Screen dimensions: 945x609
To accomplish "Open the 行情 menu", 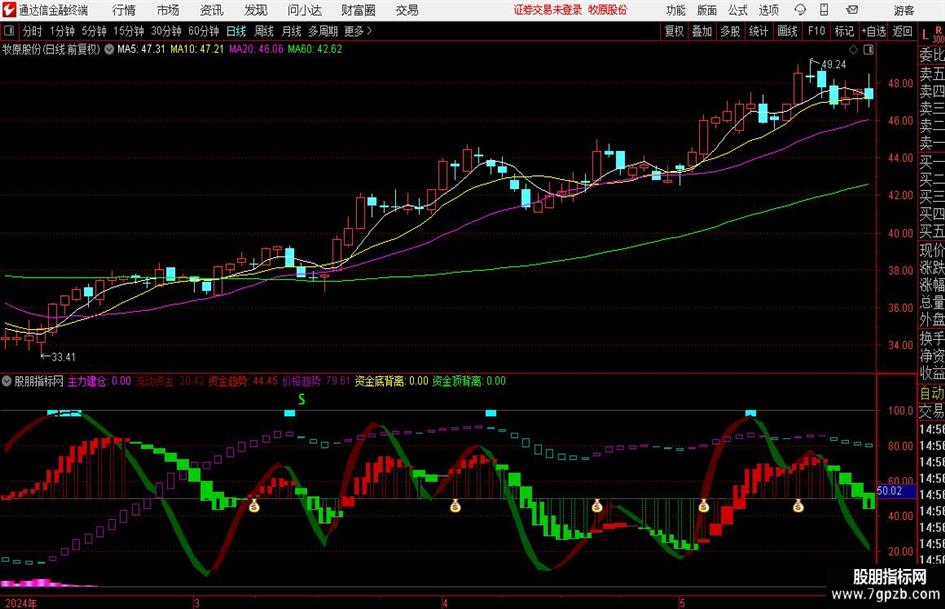I will pyautogui.click(x=124, y=10).
